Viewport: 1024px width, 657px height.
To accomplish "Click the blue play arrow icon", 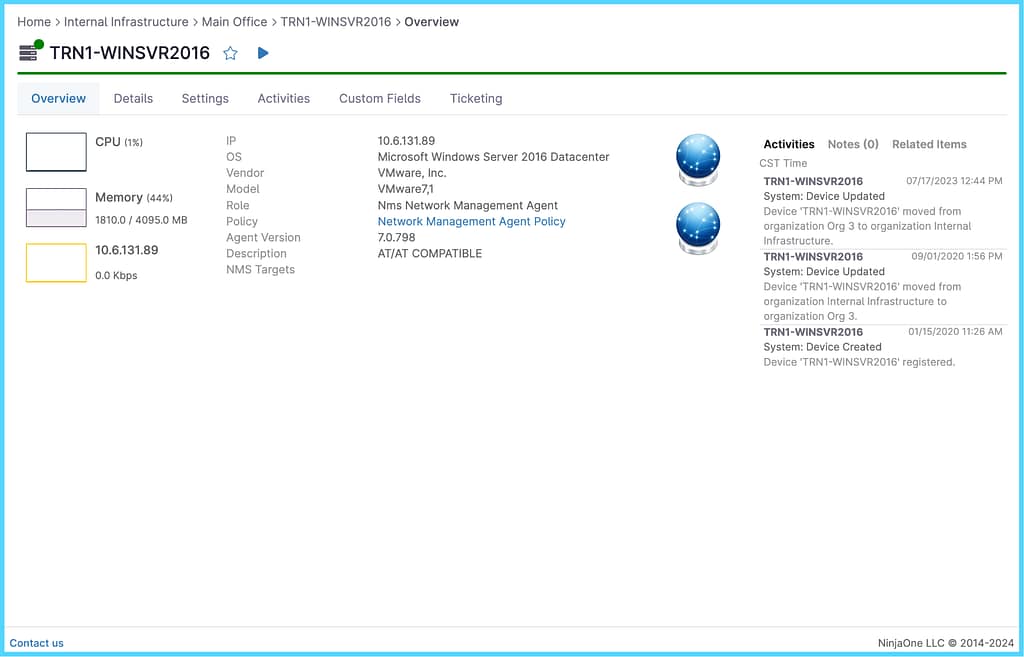I will [263, 53].
